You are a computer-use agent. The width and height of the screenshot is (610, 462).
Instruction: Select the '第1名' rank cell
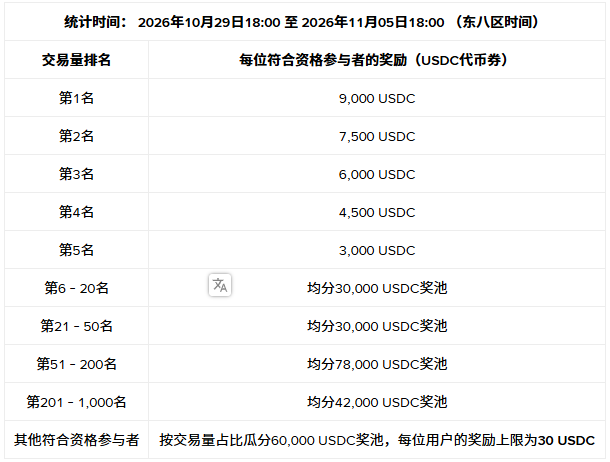(77, 98)
